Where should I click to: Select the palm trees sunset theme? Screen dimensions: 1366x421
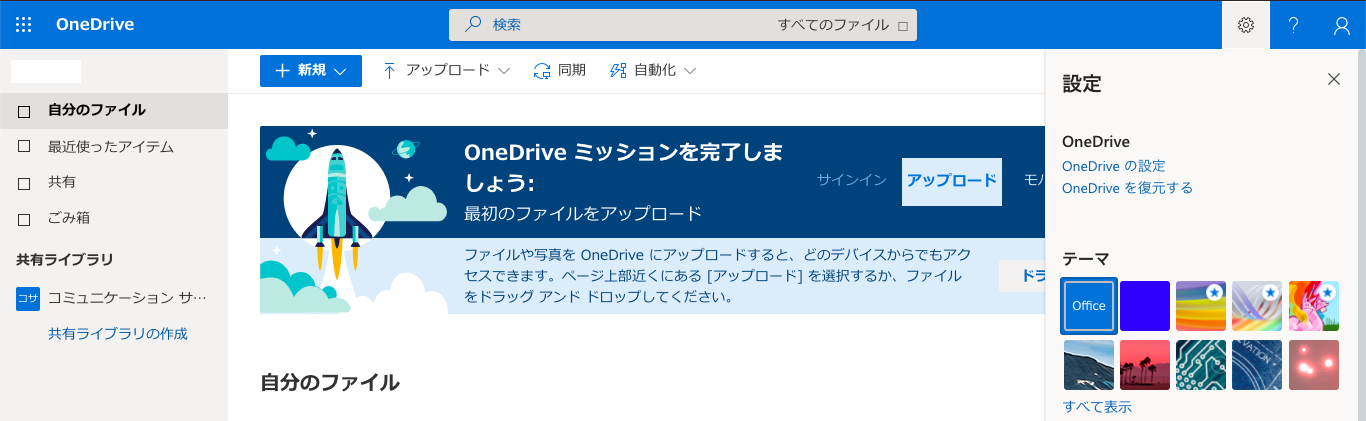[x=1145, y=365]
